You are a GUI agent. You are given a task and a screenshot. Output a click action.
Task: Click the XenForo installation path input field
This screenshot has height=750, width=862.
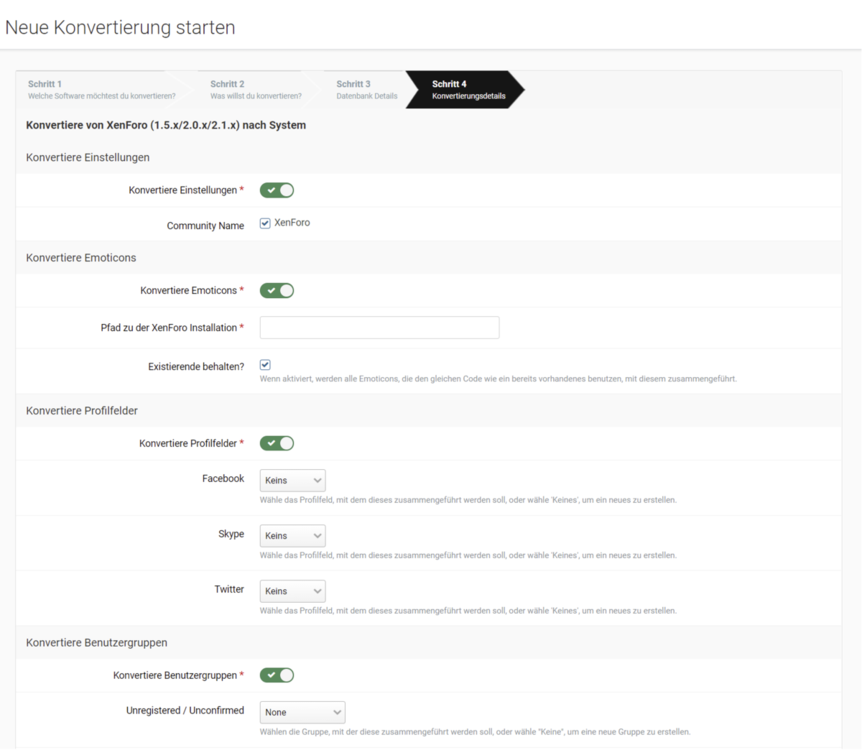[x=379, y=327]
